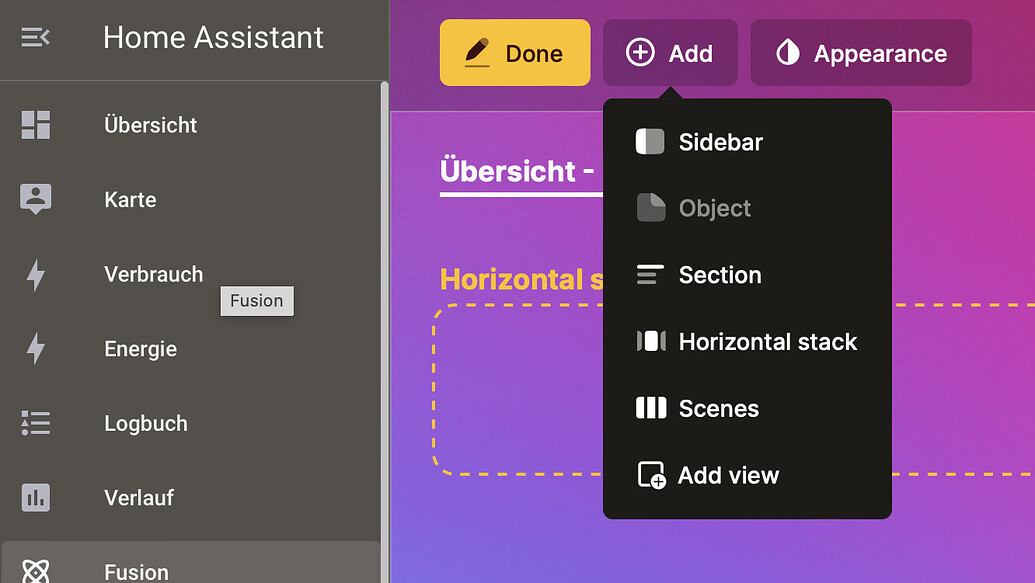This screenshot has width=1035, height=583.
Task: Select the Verlauf chart icon
Action: [36, 497]
